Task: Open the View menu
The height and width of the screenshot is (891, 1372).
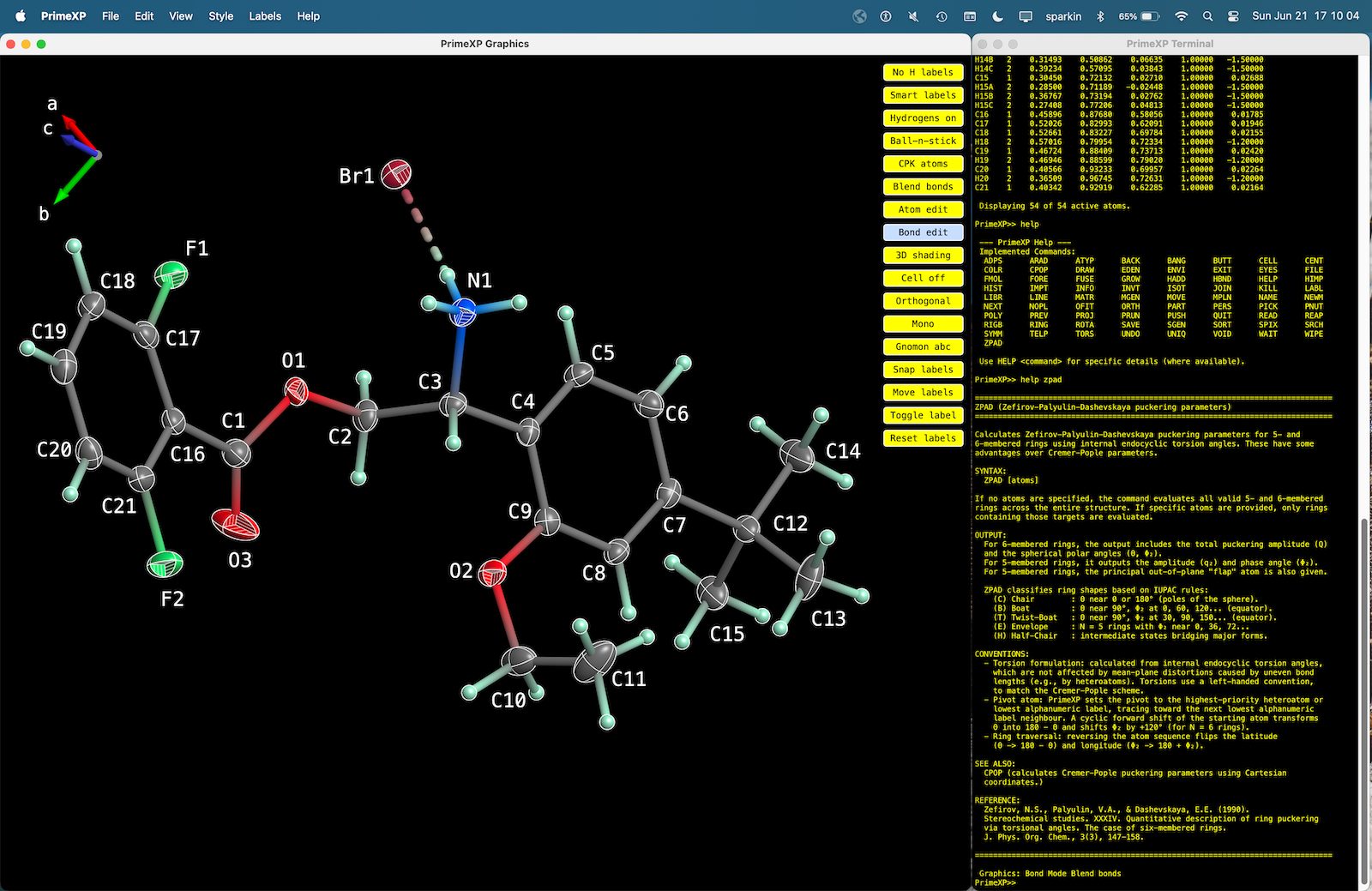Action: point(181,16)
